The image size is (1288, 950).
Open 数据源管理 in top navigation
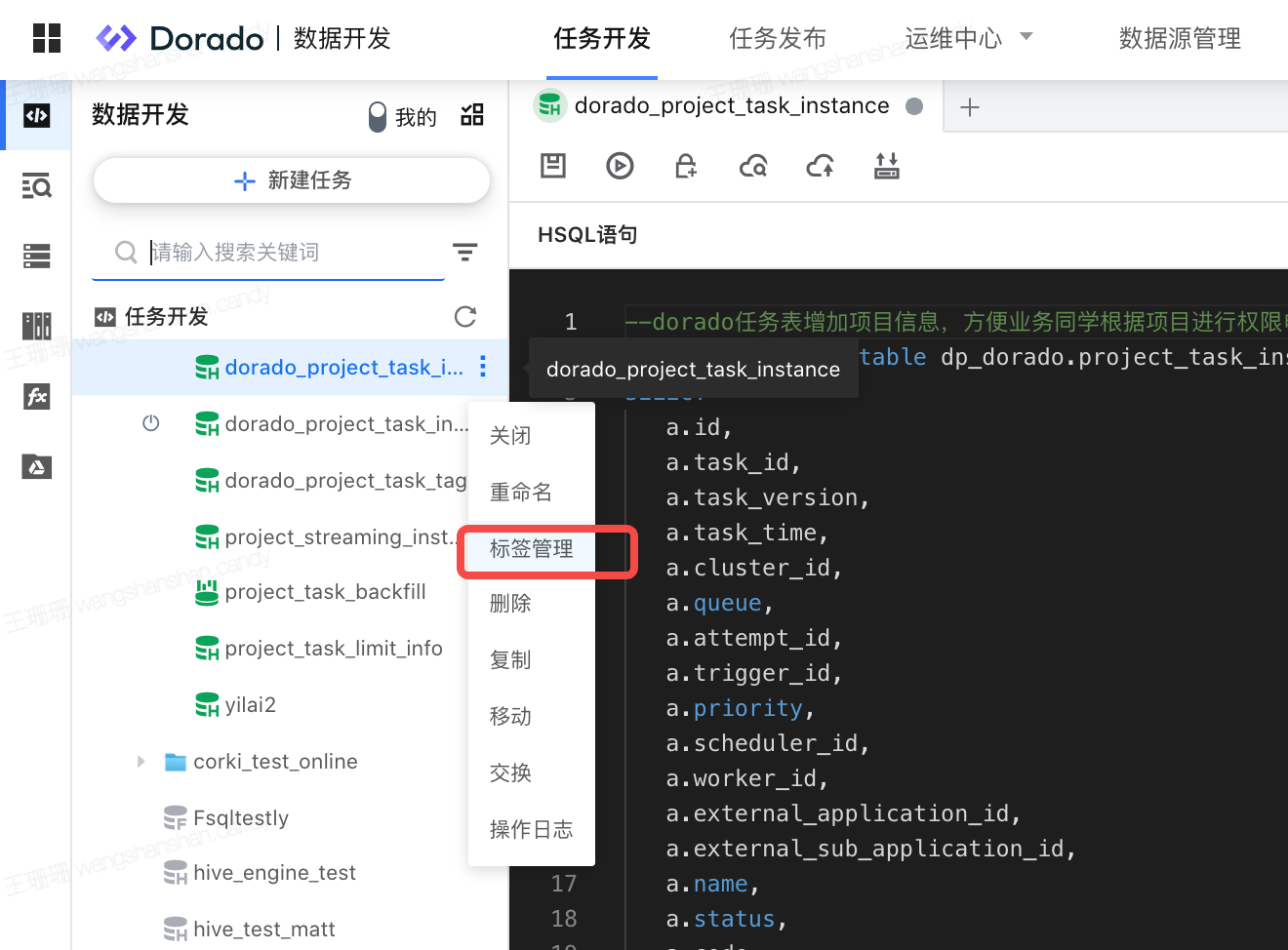(x=1180, y=38)
